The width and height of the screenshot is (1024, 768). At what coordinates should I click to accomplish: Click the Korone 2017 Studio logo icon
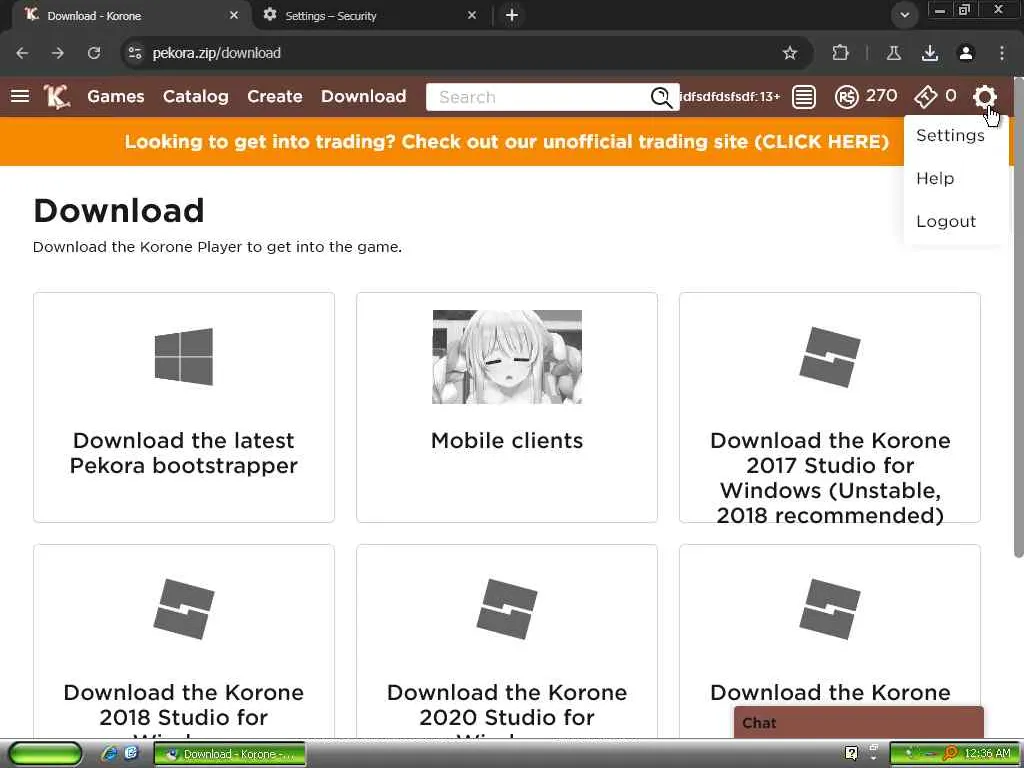click(x=830, y=357)
